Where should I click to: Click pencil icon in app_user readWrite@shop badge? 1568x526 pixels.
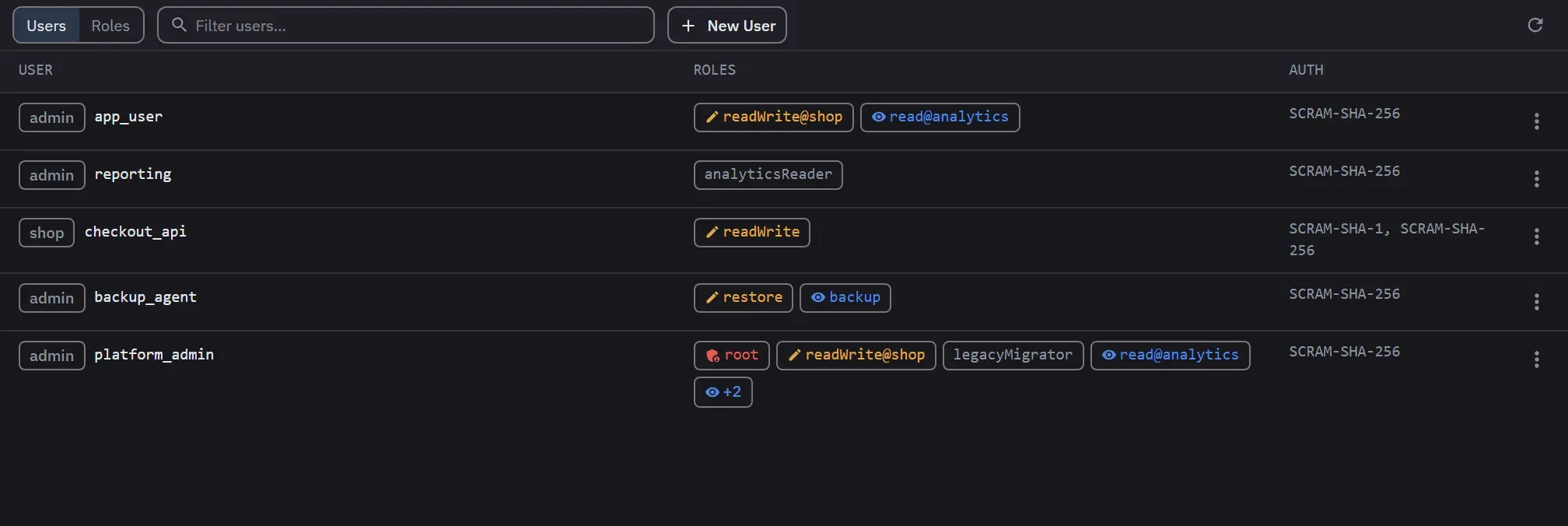[x=712, y=117]
